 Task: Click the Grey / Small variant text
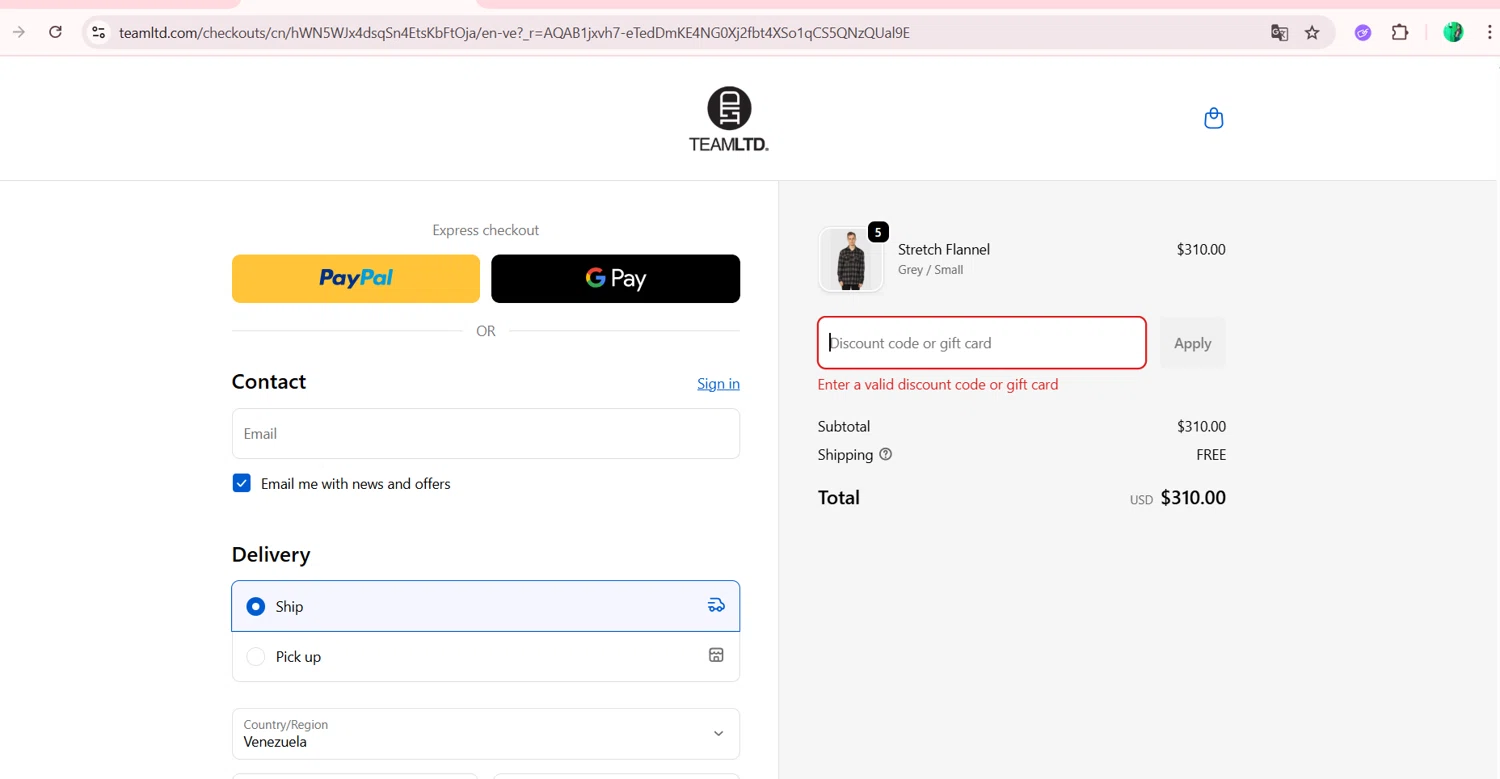[931, 270]
